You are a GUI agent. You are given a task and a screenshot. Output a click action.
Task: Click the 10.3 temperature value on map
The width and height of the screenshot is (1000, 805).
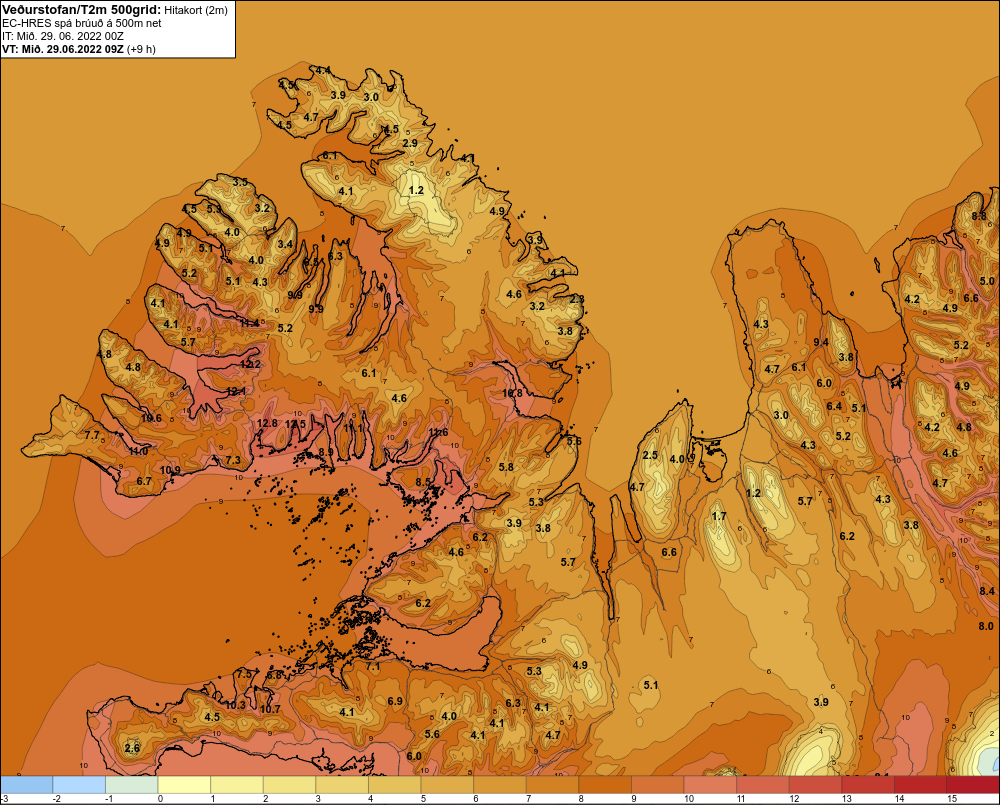(235, 705)
